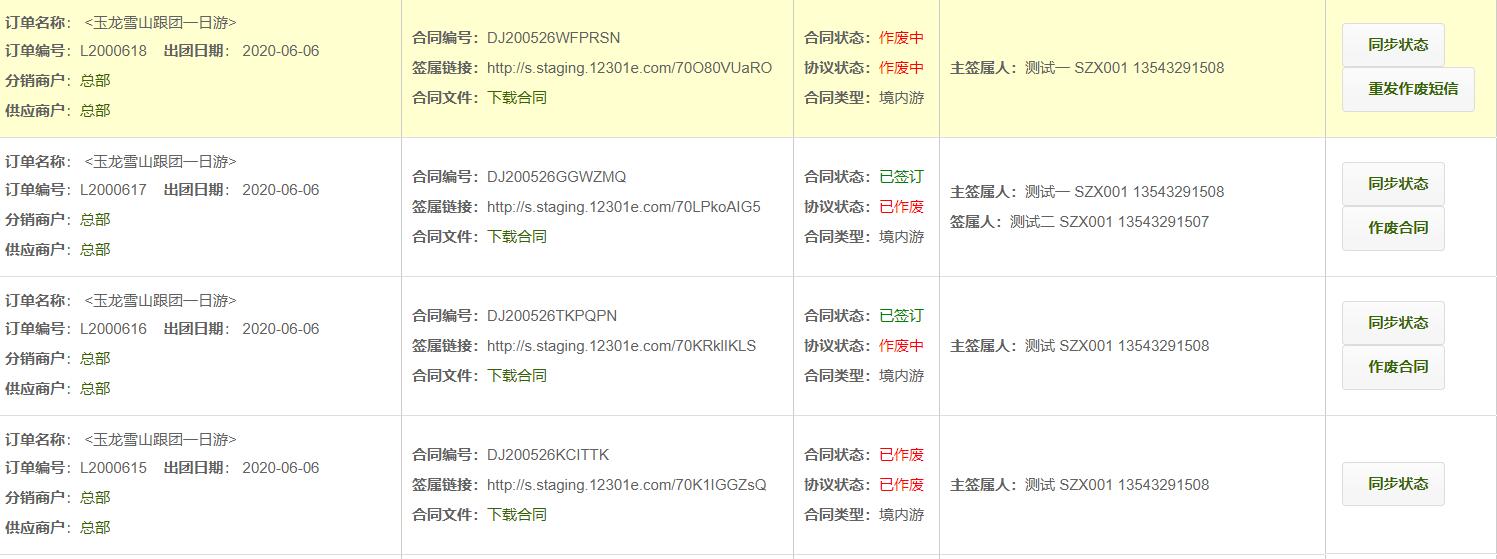Open 供应商户 总部 for order L2000615
1497x559 pixels.
[x=95, y=528]
